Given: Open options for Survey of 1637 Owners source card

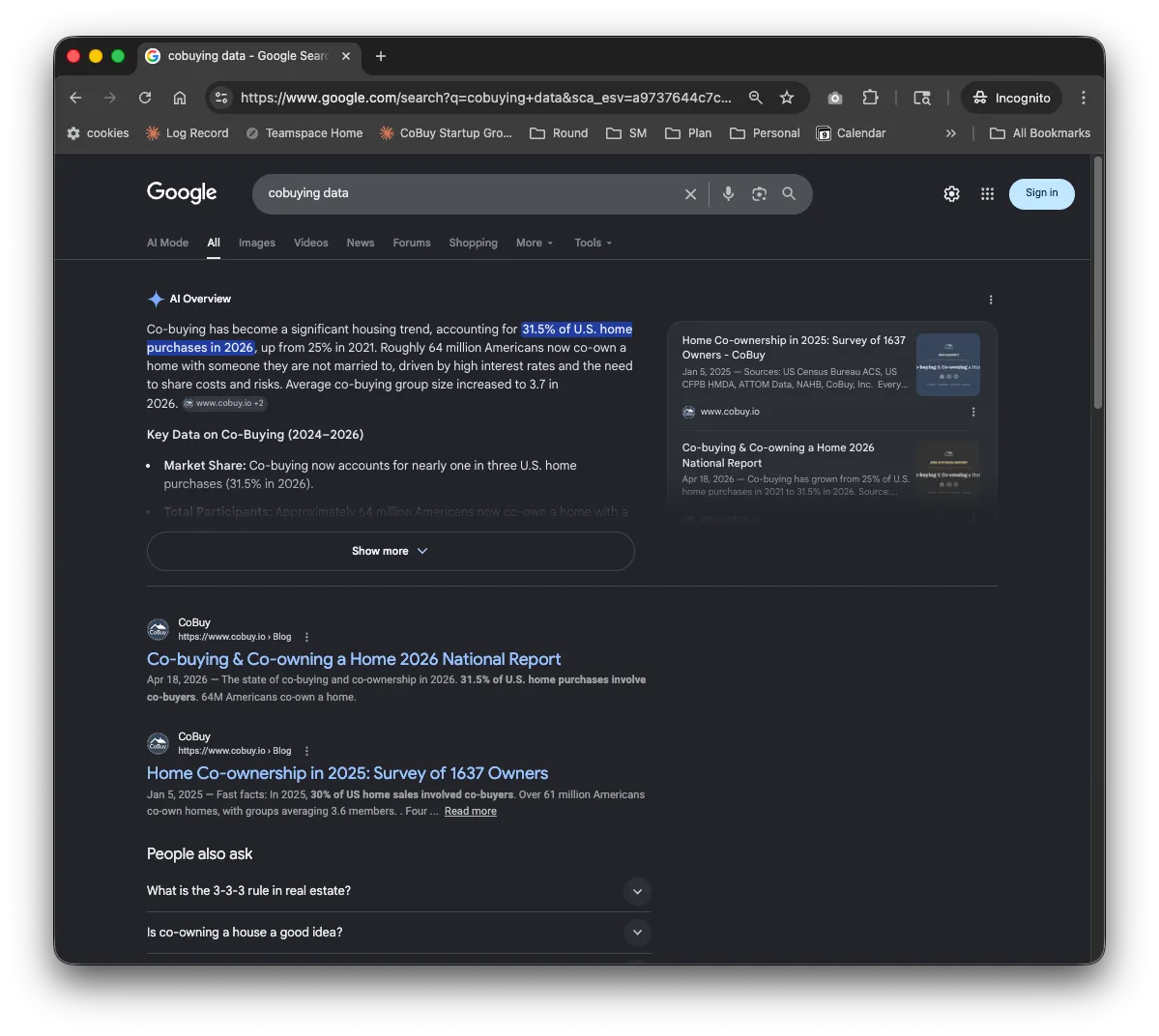Looking at the screenshot, I should coord(972,412).
